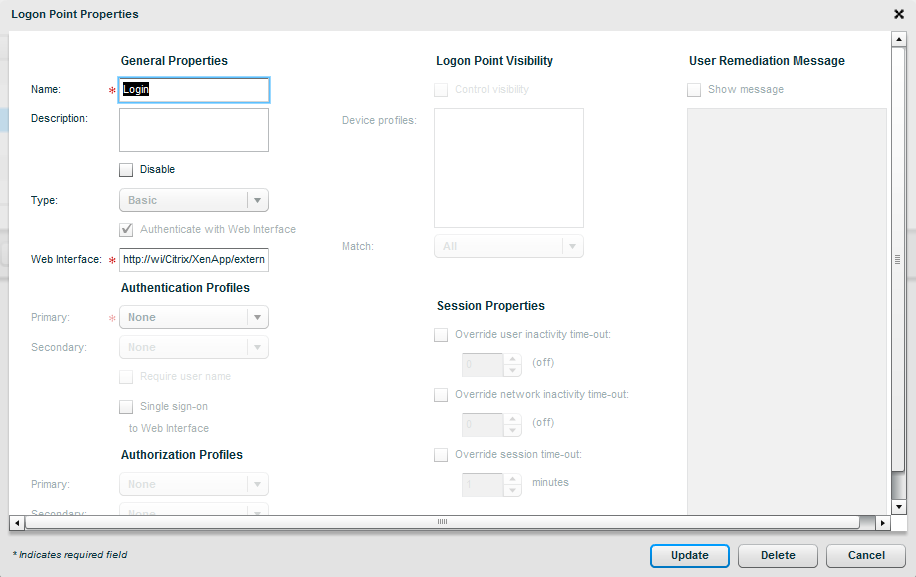Image resolution: width=916 pixels, height=577 pixels.
Task: Open the Type dropdown showing Basic
Action: point(194,200)
